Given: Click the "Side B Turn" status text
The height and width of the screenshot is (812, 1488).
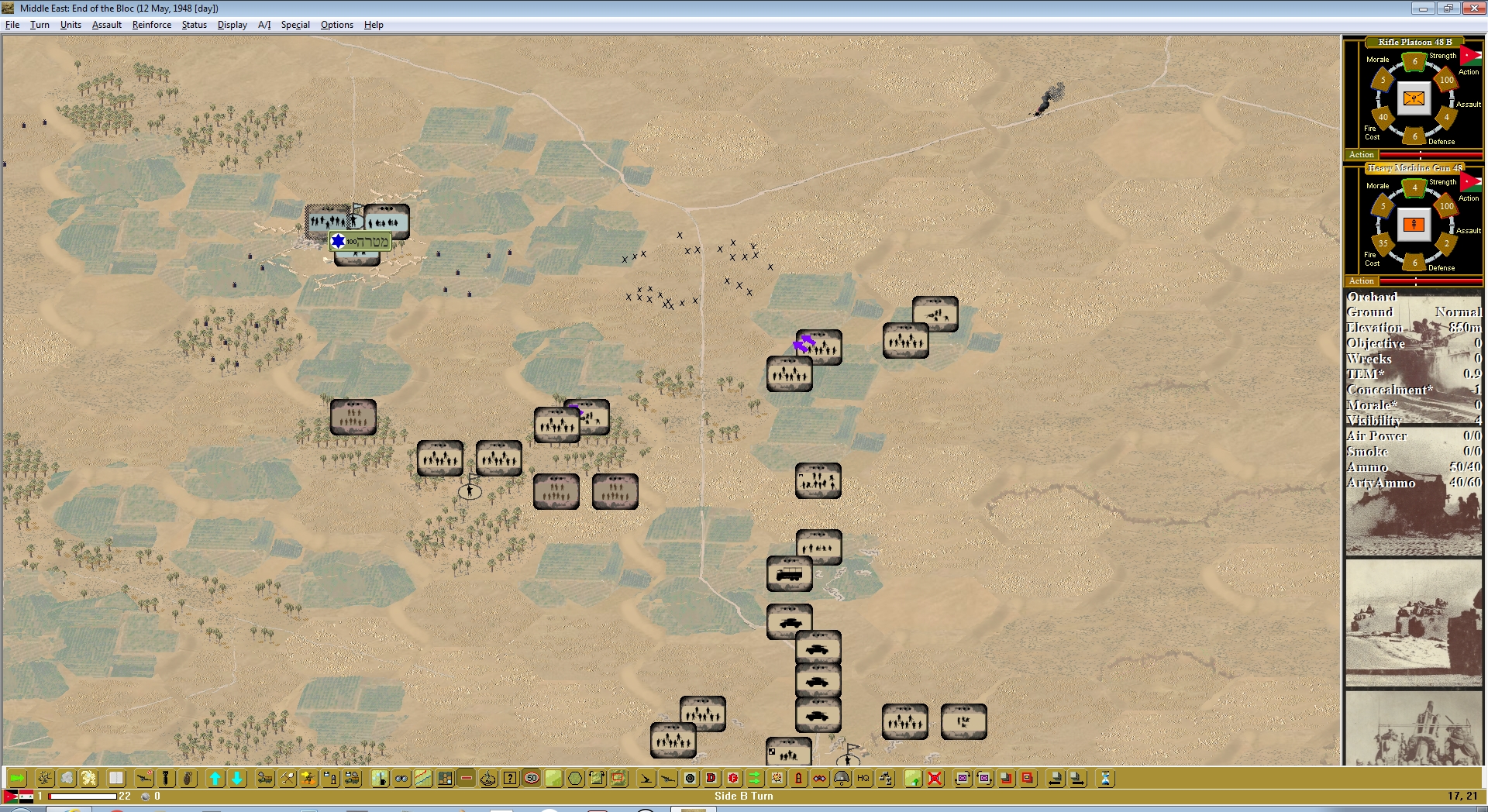Looking at the screenshot, I should [x=744, y=796].
